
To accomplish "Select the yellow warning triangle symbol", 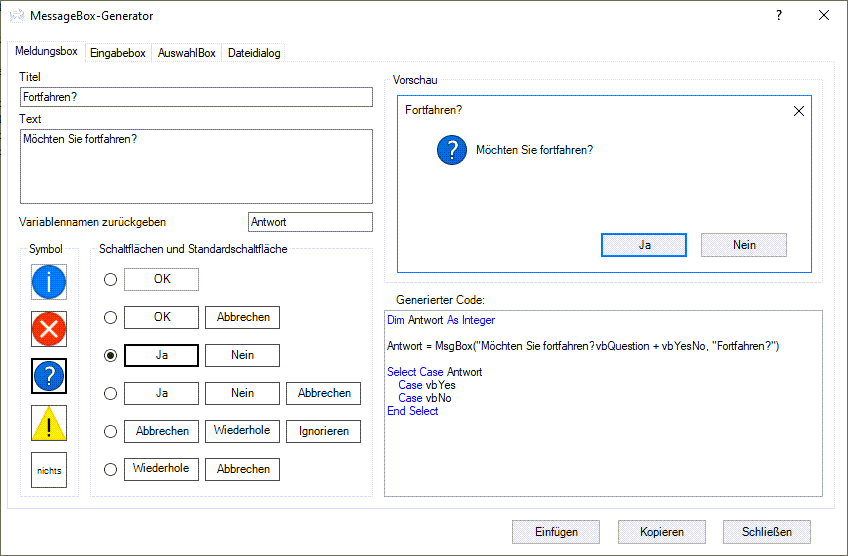I will (x=49, y=423).
